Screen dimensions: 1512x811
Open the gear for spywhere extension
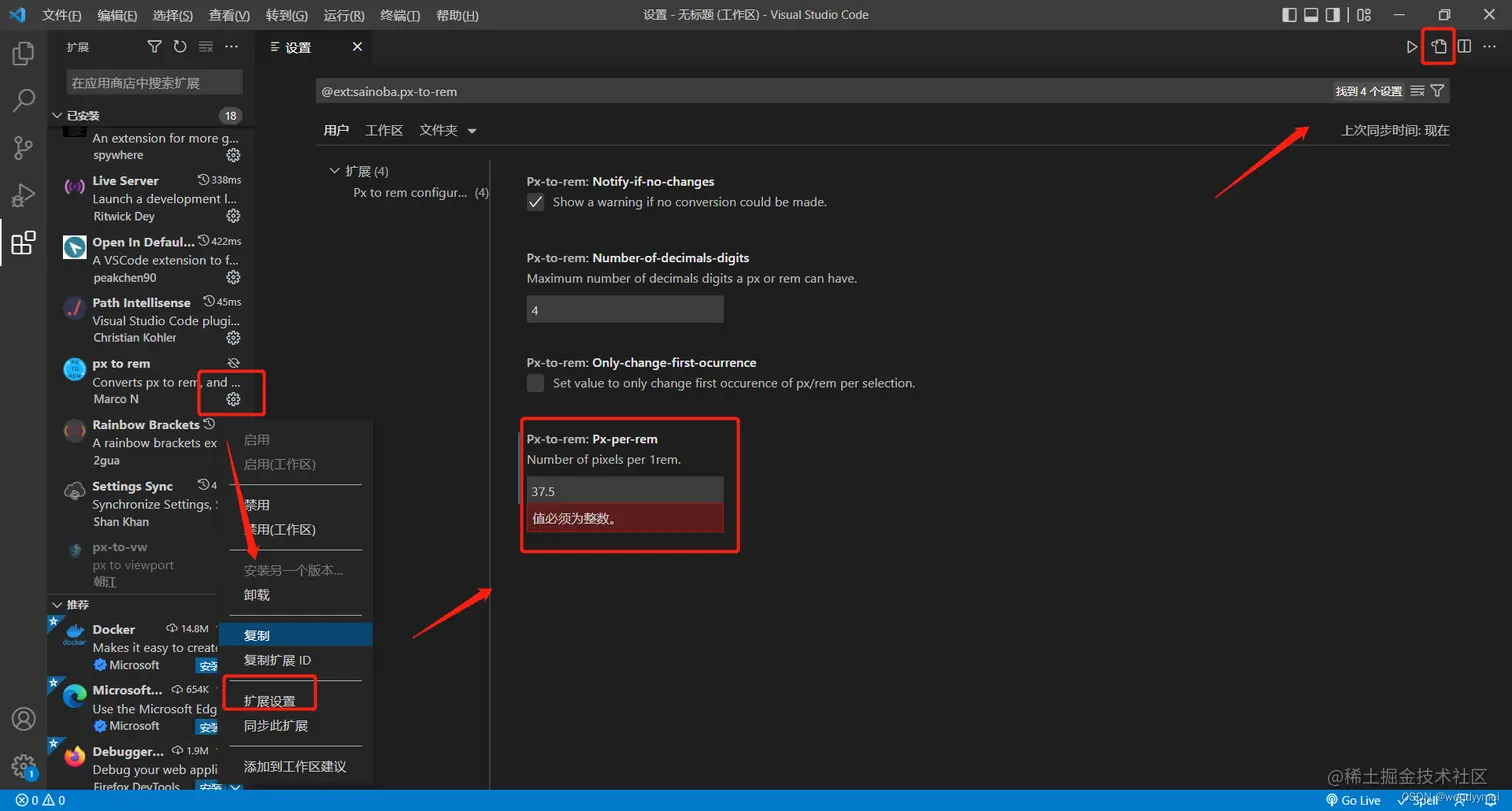[233, 155]
